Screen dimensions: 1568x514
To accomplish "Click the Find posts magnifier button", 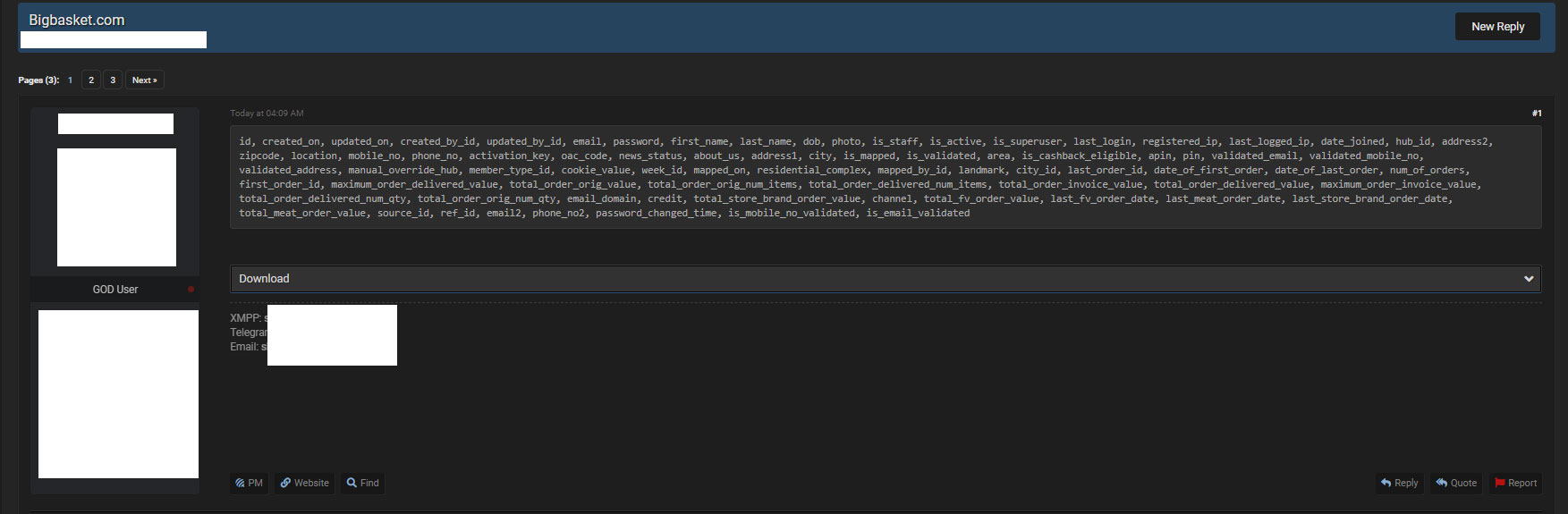I will coord(363,483).
